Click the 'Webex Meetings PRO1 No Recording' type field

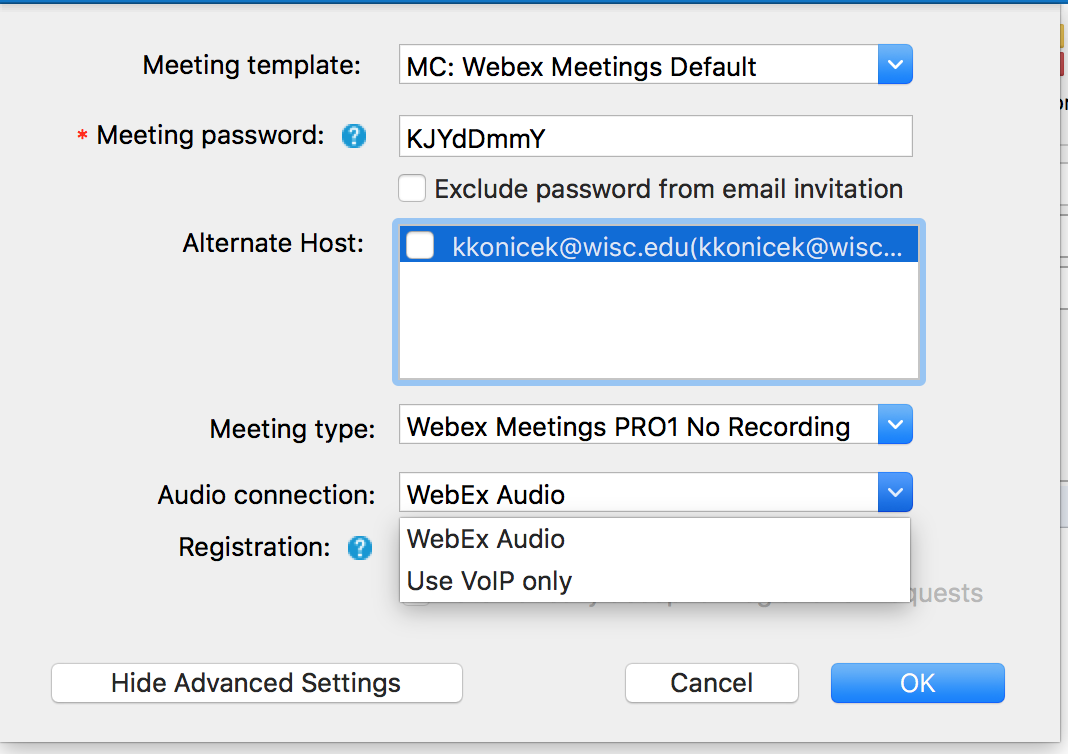pos(638,424)
